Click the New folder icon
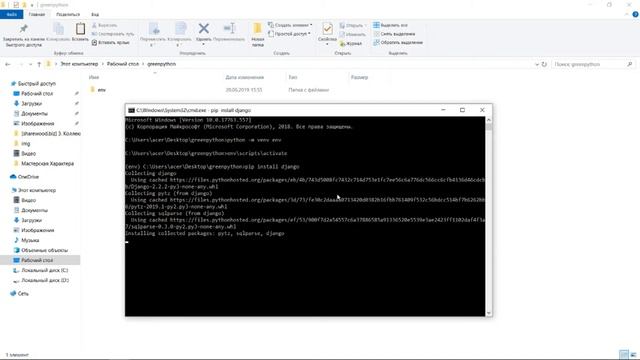The height and width of the screenshot is (360, 640). [x=258, y=29]
